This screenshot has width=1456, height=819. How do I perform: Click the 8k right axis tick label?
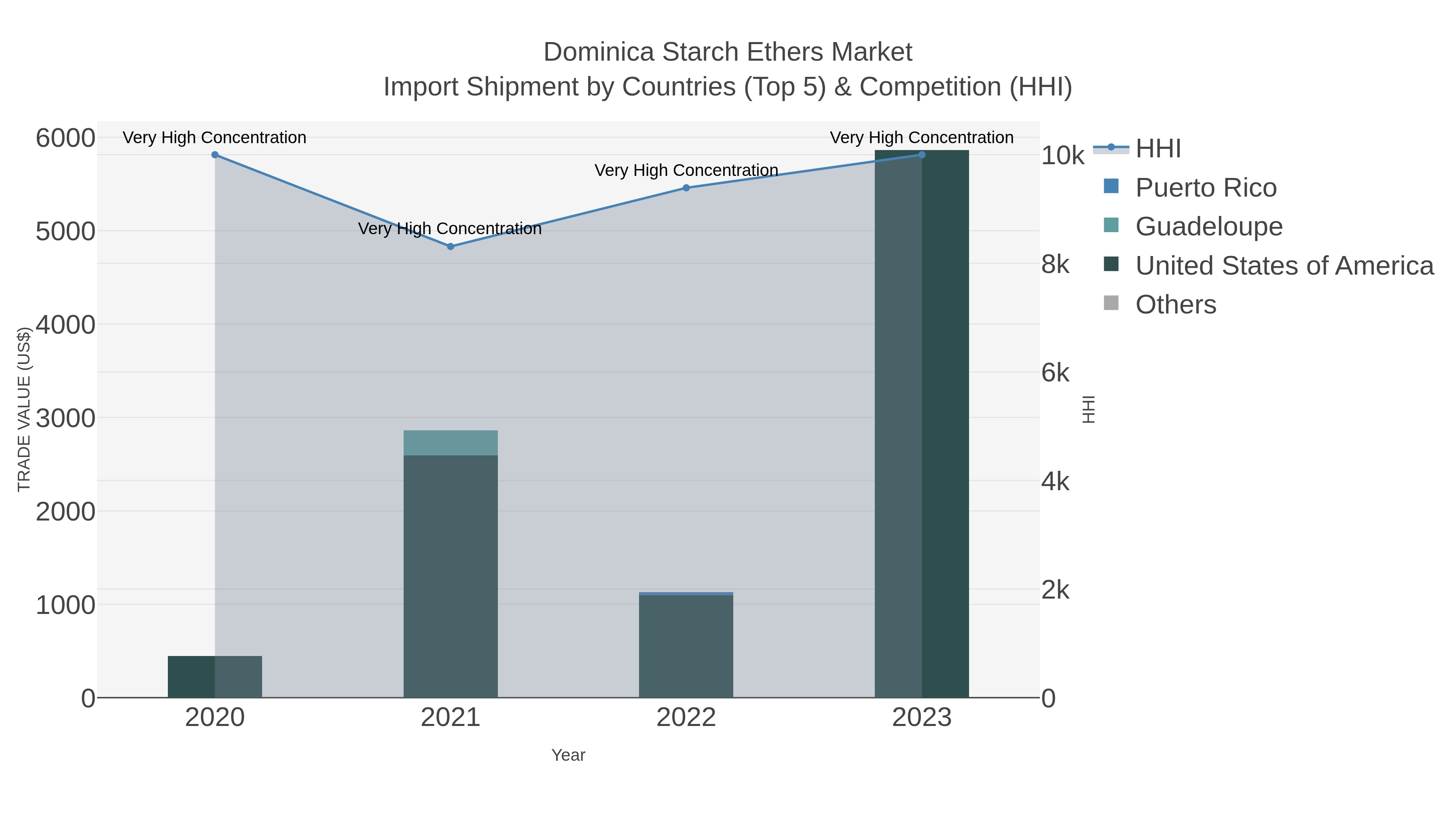pyautogui.click(x=1055, y=264)
